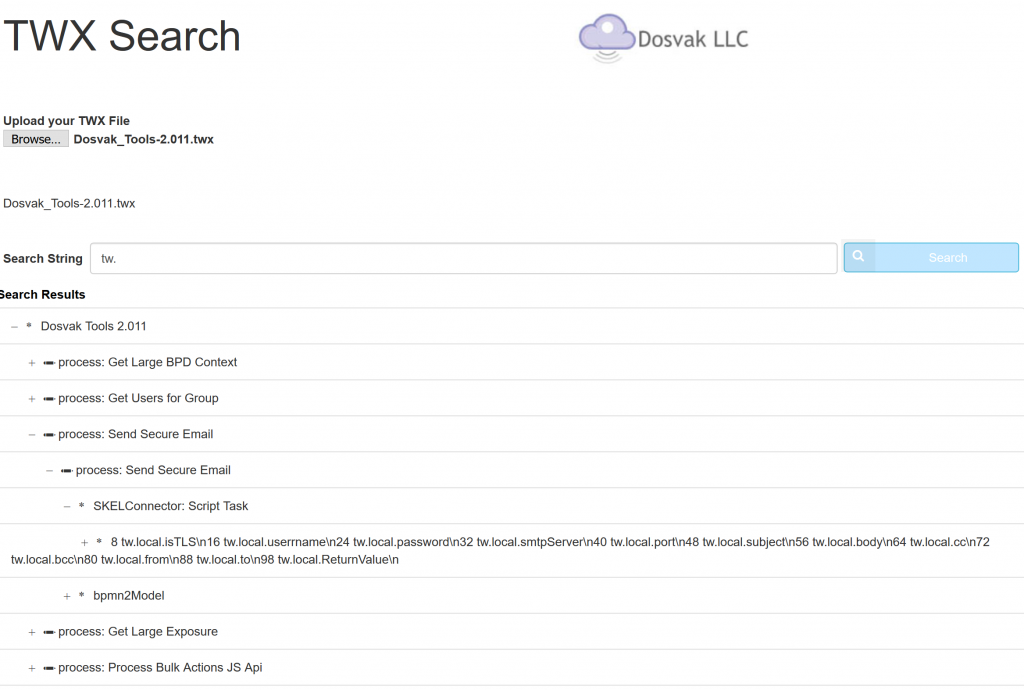Select process: Process Bulk Actions JS Api label

point(160,667)
